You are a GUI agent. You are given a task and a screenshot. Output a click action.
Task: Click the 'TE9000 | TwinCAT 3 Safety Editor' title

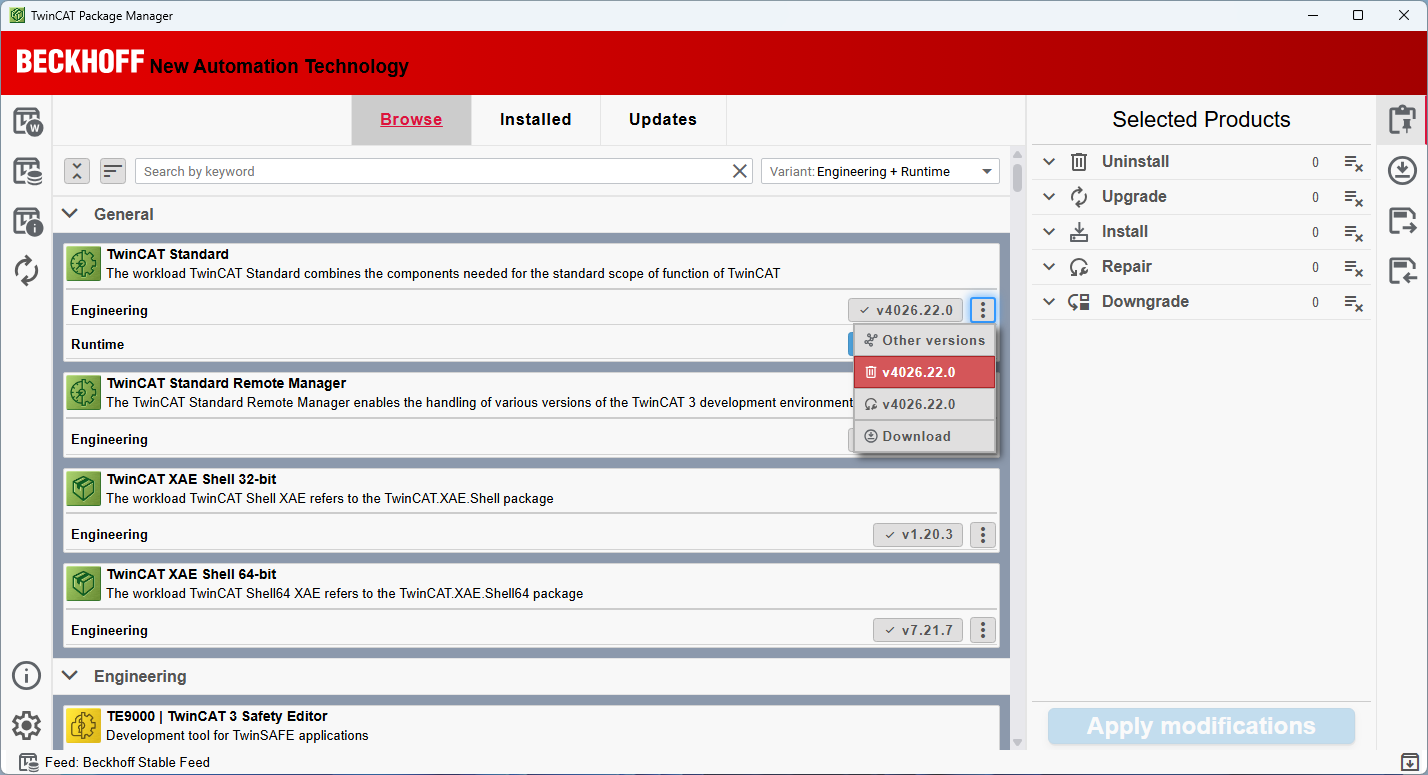click(217, 716)
